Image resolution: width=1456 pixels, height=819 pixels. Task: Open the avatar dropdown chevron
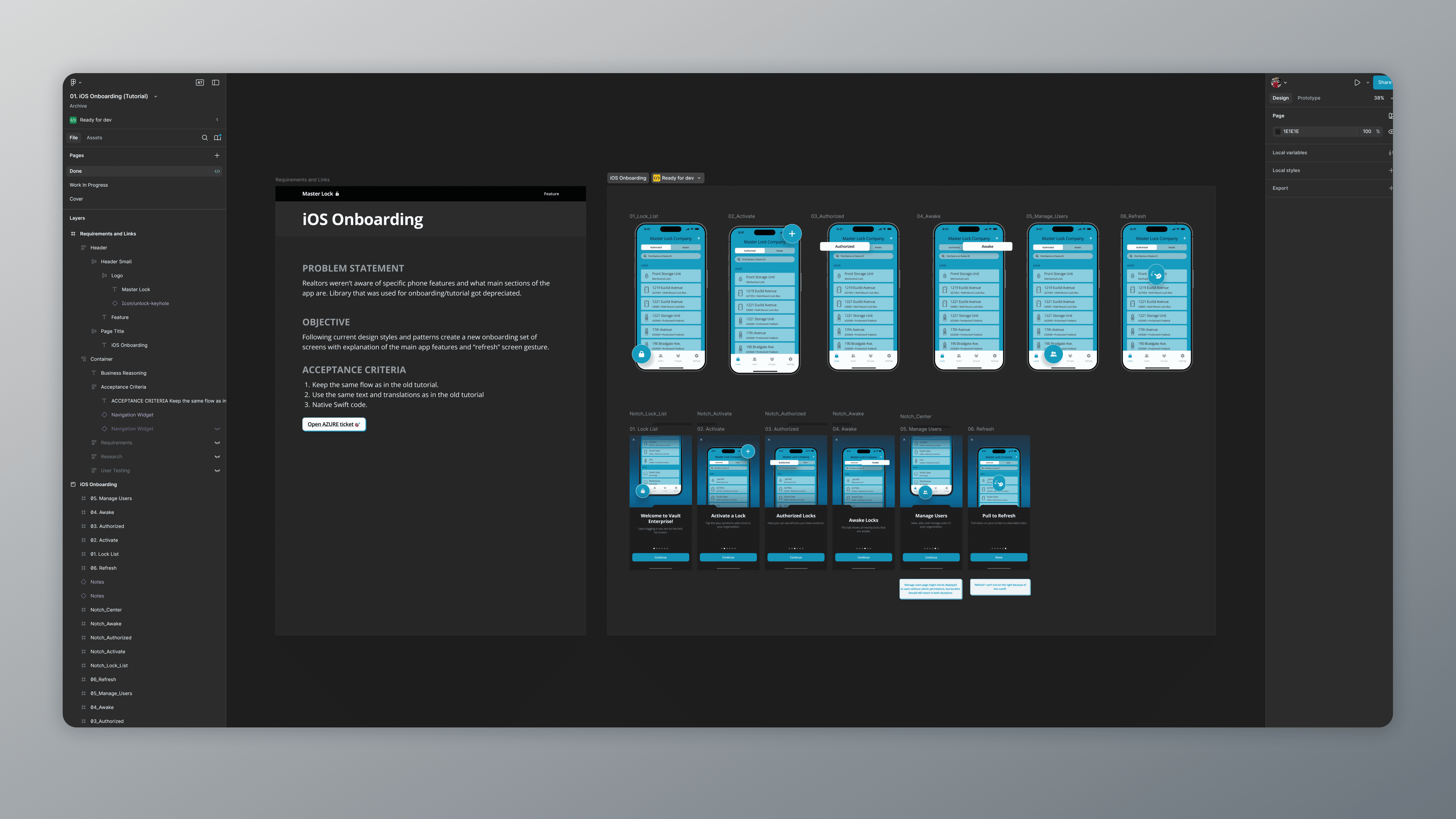pos(1285,83)
